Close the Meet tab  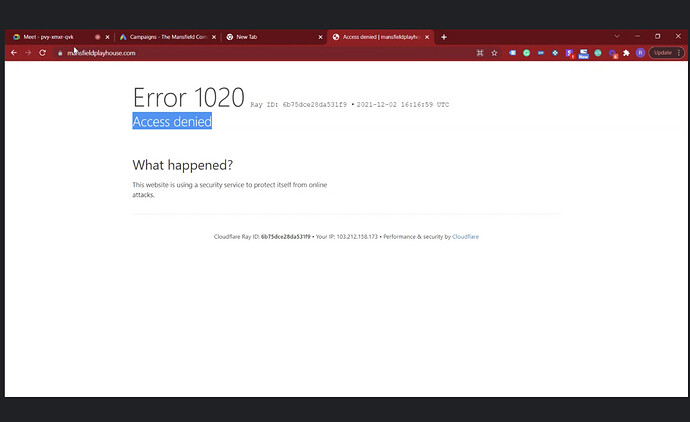coord(107,37)
